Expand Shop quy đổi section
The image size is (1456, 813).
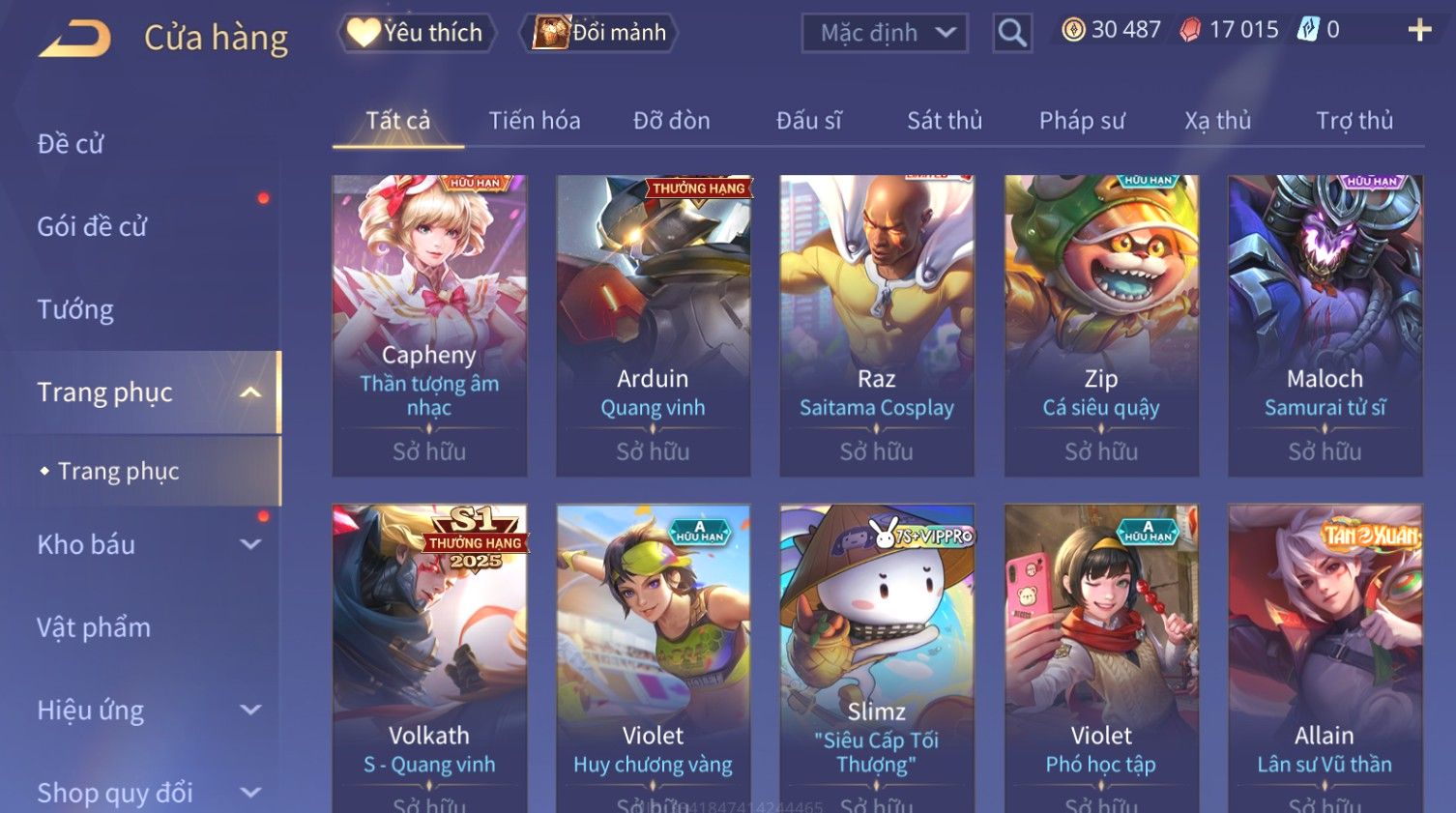tap(250, 793)
